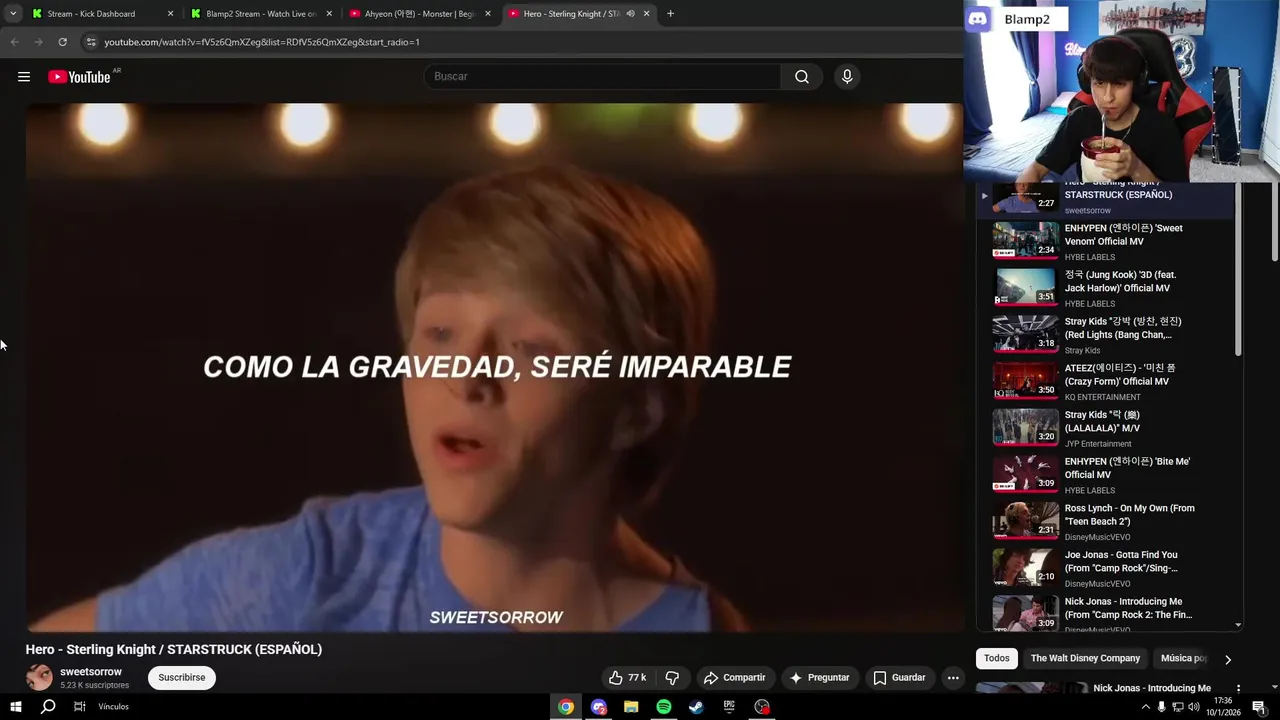Click the Discord logo in the Blamp2 overlay

(978, 19)
